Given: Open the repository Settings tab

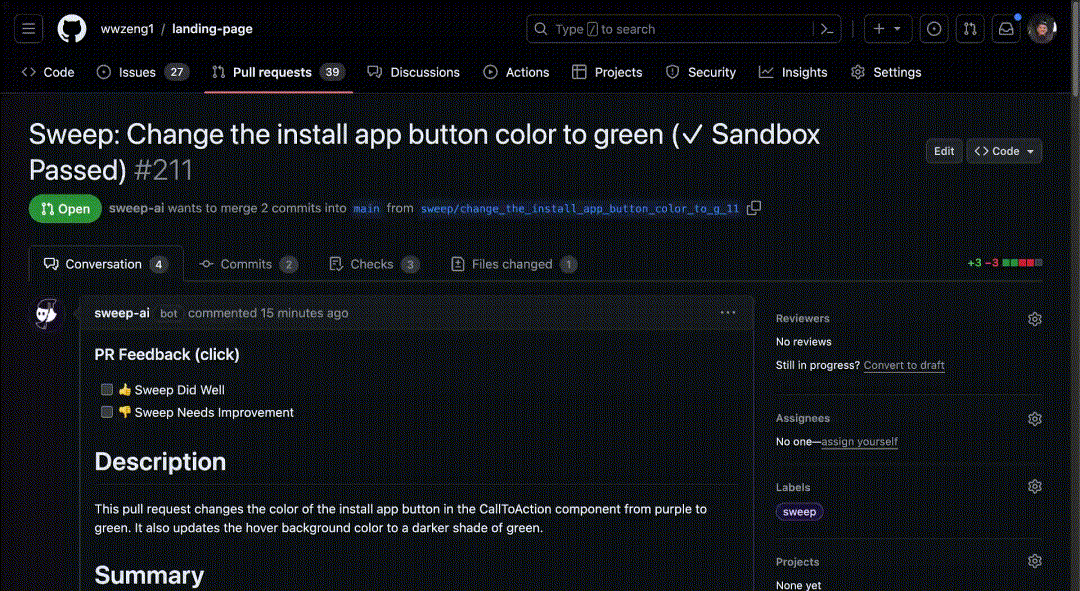Looking at the screenshot, I should [886, 72].
